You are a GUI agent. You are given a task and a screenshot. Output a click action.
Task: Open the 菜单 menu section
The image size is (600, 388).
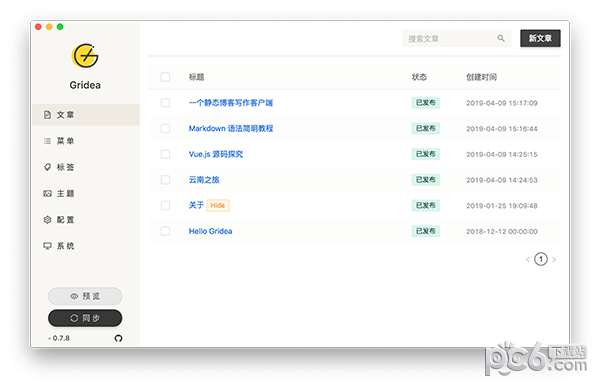86,141
